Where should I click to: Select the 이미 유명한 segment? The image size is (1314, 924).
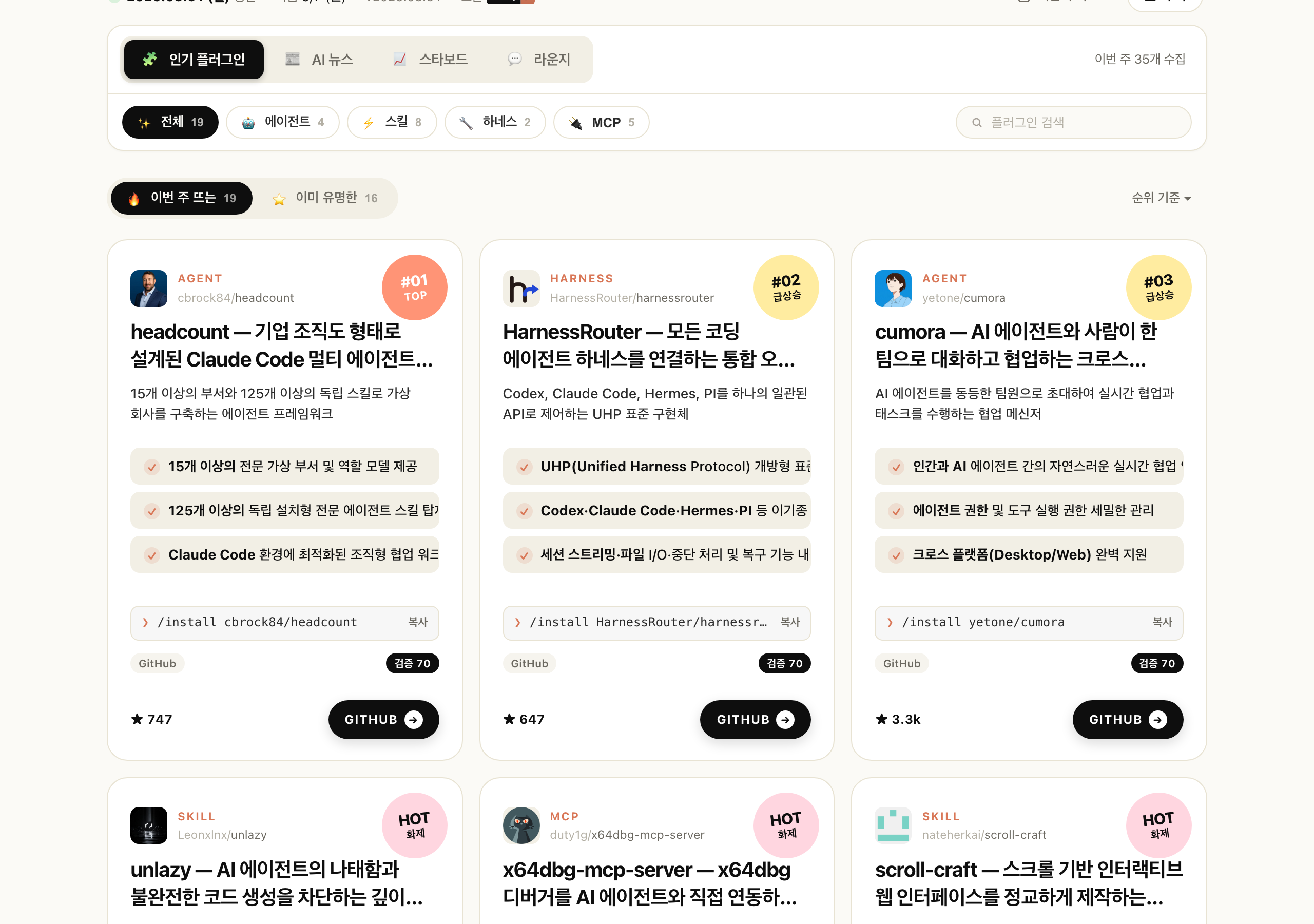point(325,198)
